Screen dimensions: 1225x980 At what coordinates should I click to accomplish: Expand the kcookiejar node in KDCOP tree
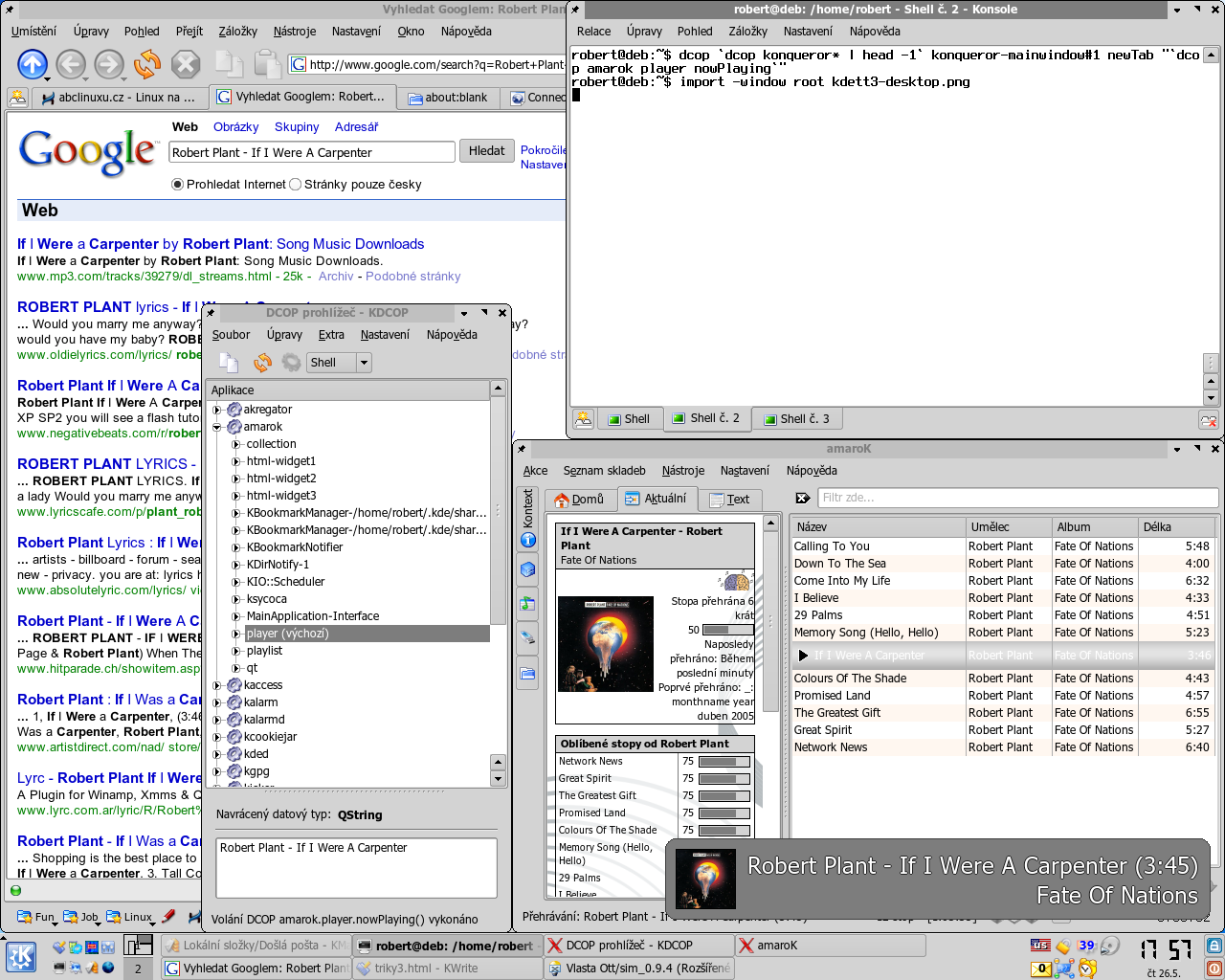click(217, 737)
